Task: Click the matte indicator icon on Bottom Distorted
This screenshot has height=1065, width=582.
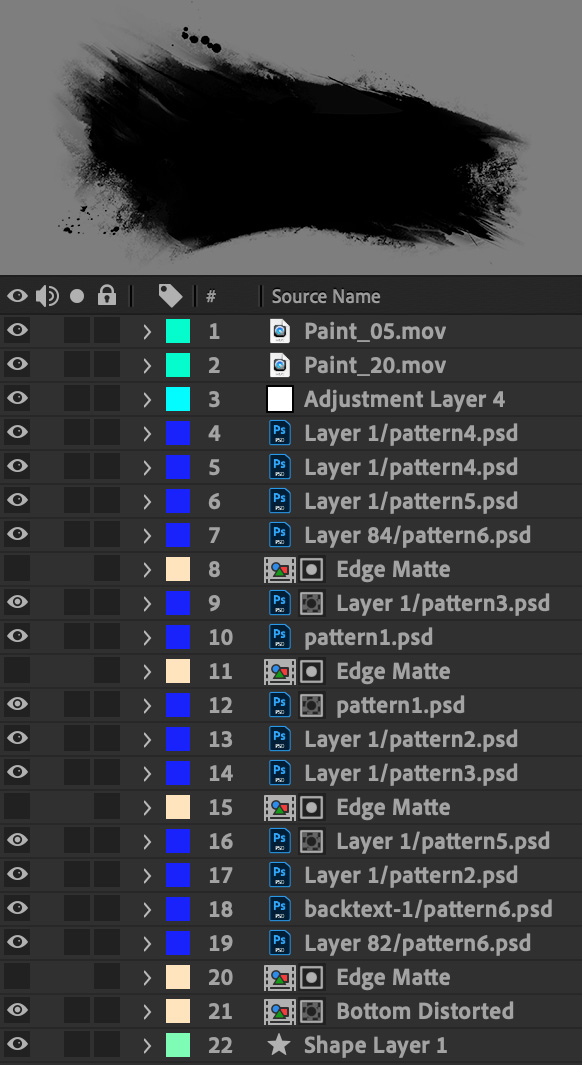Action: tap(312, 1011)
